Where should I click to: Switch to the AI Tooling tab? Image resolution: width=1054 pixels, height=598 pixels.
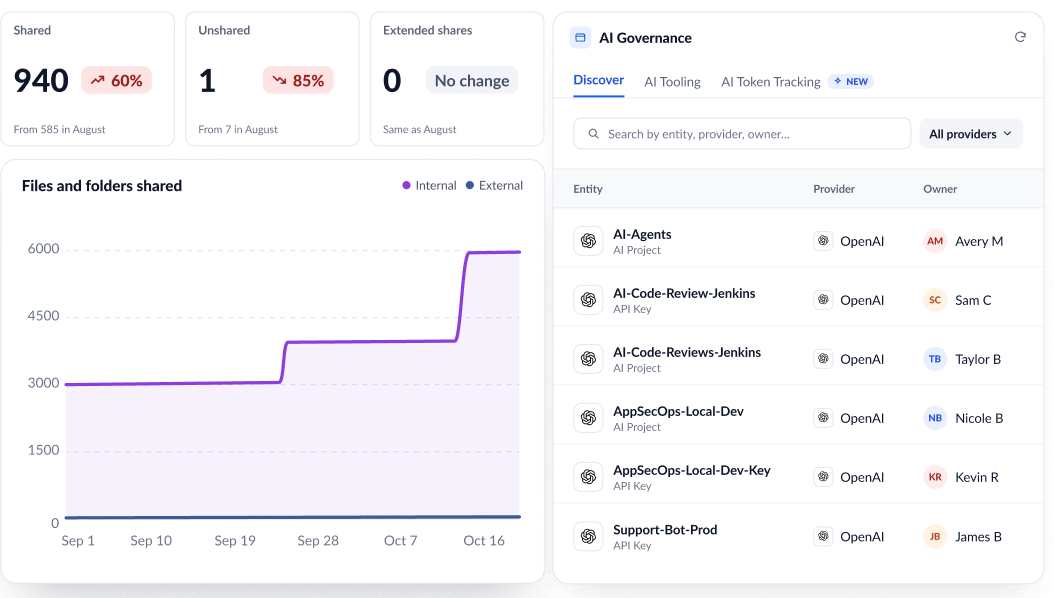coord(672,82)
